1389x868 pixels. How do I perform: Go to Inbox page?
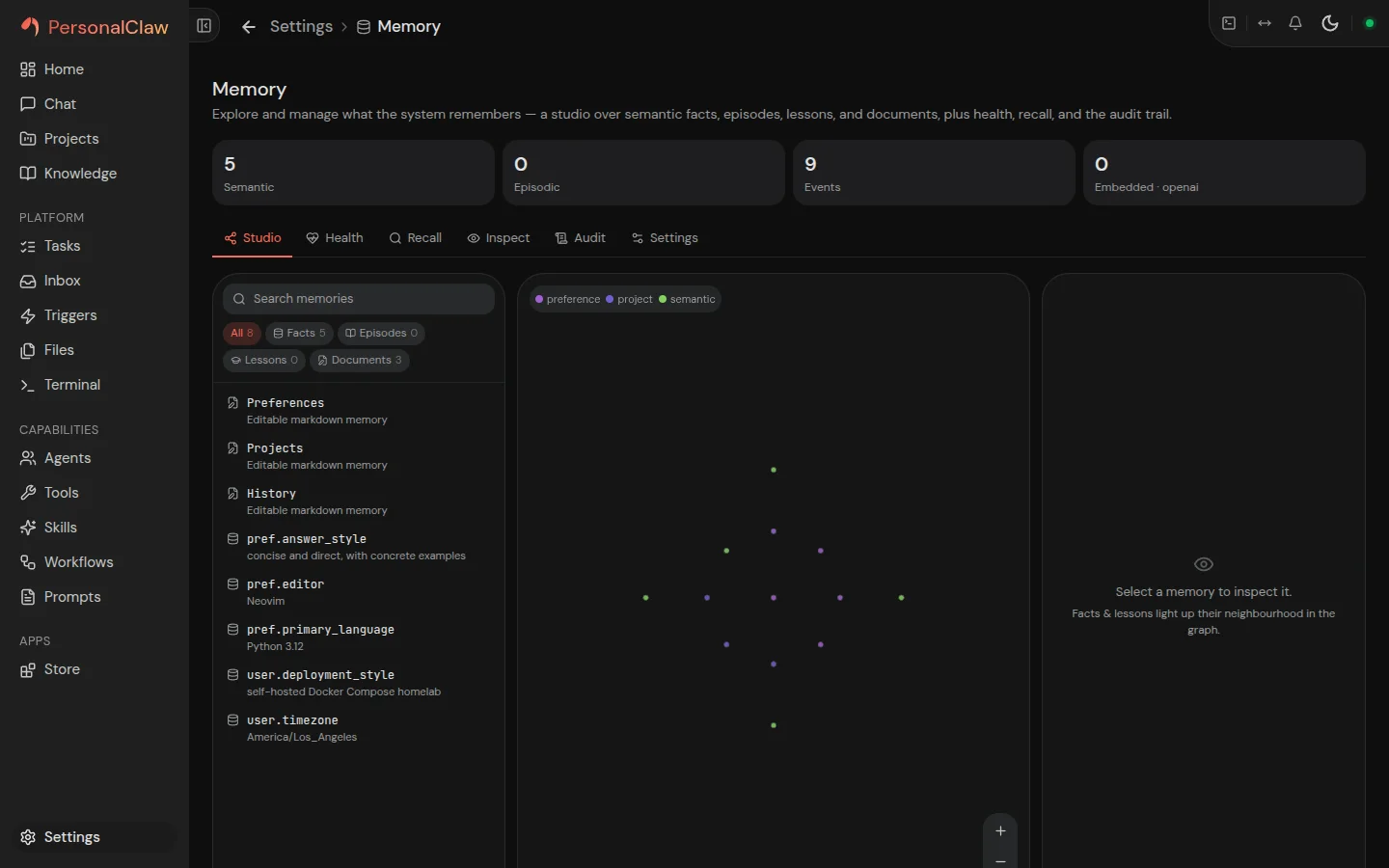click(95, 281)
